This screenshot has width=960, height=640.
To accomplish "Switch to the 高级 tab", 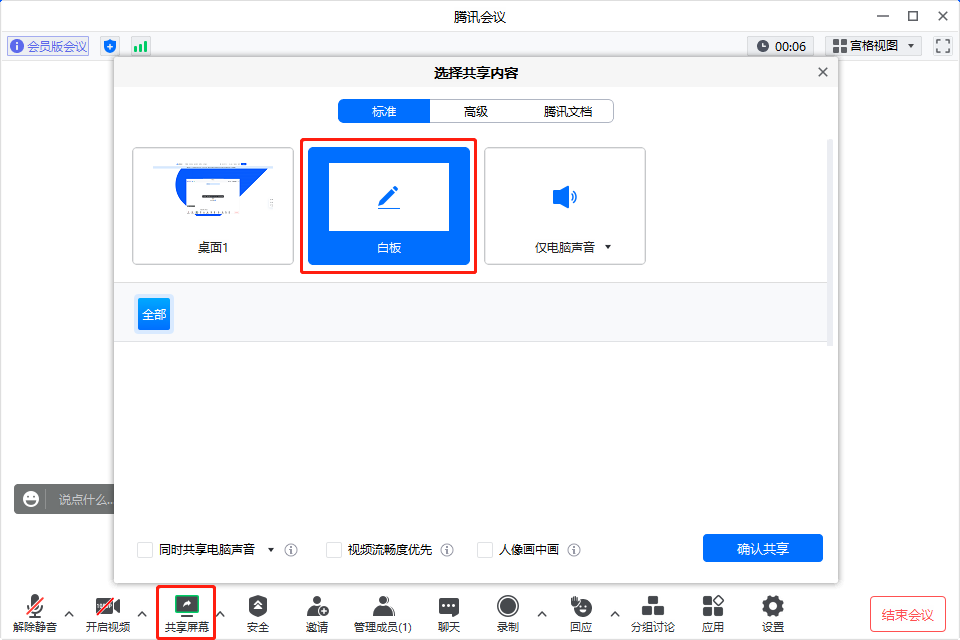I will (x=476, y=111).
